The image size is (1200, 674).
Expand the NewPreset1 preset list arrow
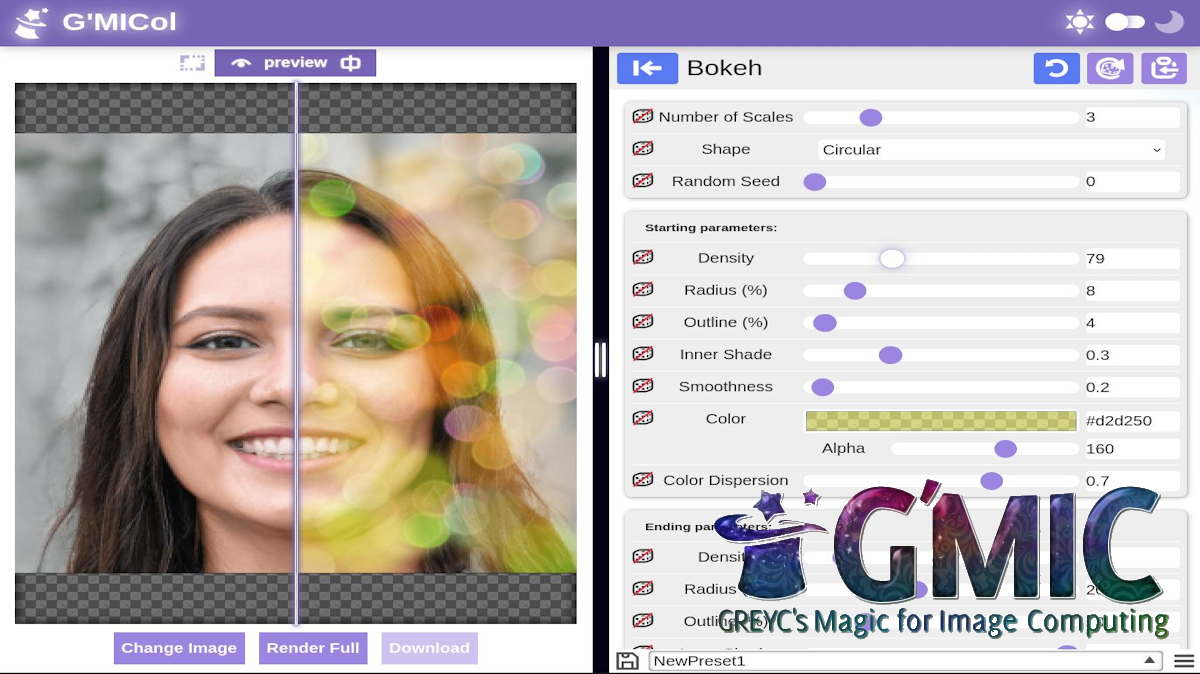click(x=1150, y=660)
